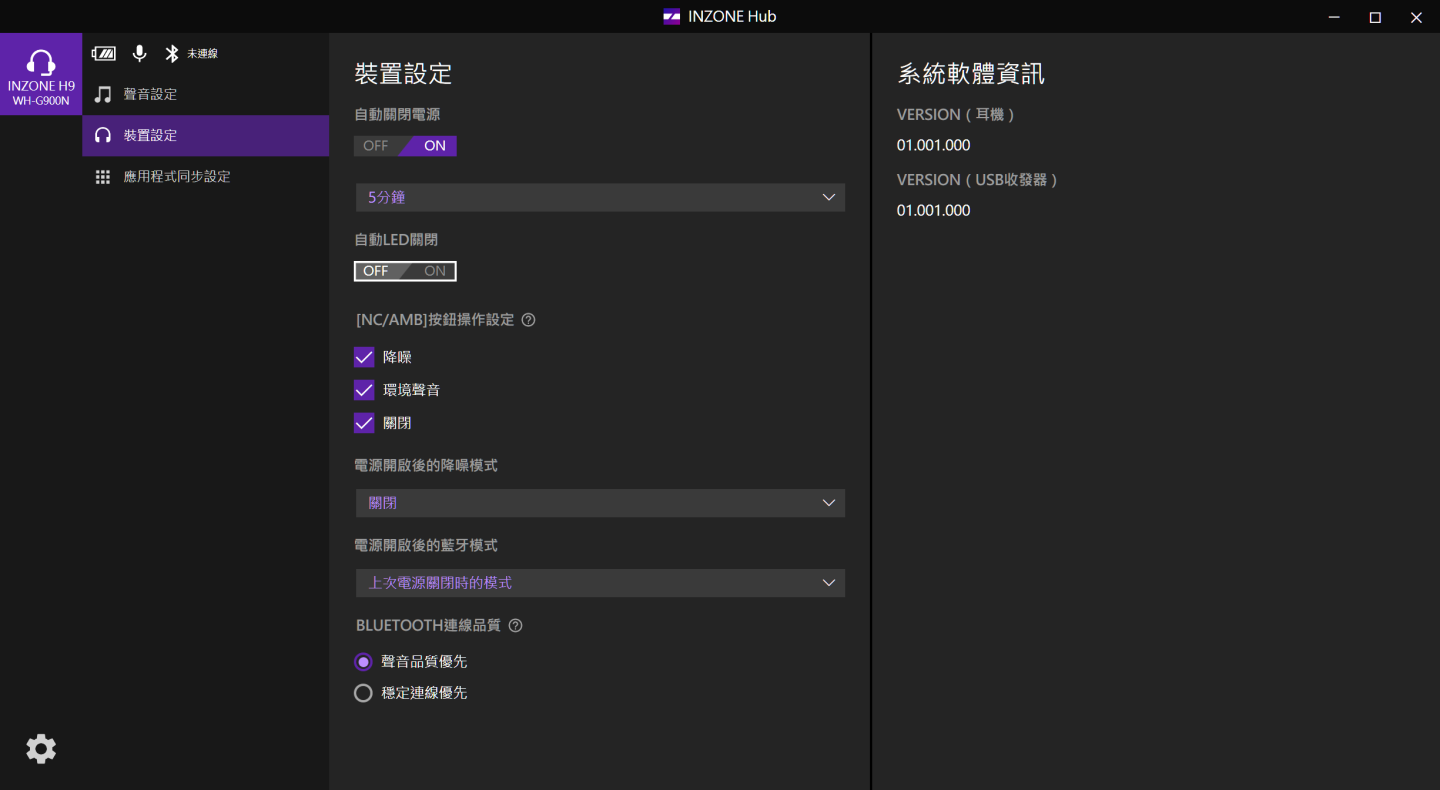The height and width of the screenshot is (790, 1440).
Task: Select the 穩定連線優先 radio option
Action: pyautogui.click(x=364, y=693)
